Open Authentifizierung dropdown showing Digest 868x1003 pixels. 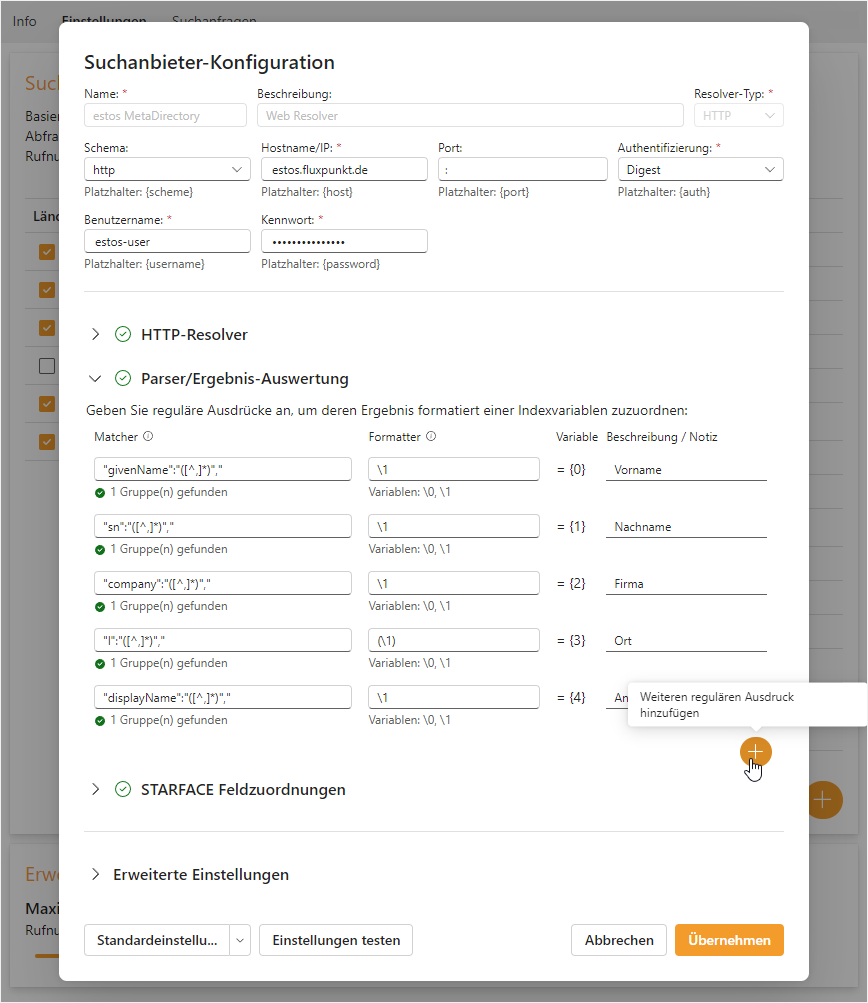pyautogui.click(x=700, y=170)
